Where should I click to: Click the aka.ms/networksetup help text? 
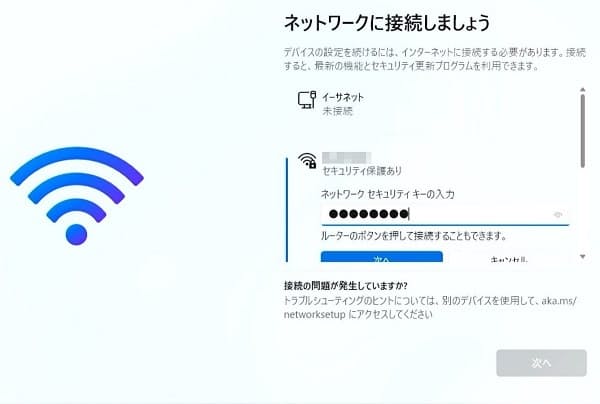[430, 307]
